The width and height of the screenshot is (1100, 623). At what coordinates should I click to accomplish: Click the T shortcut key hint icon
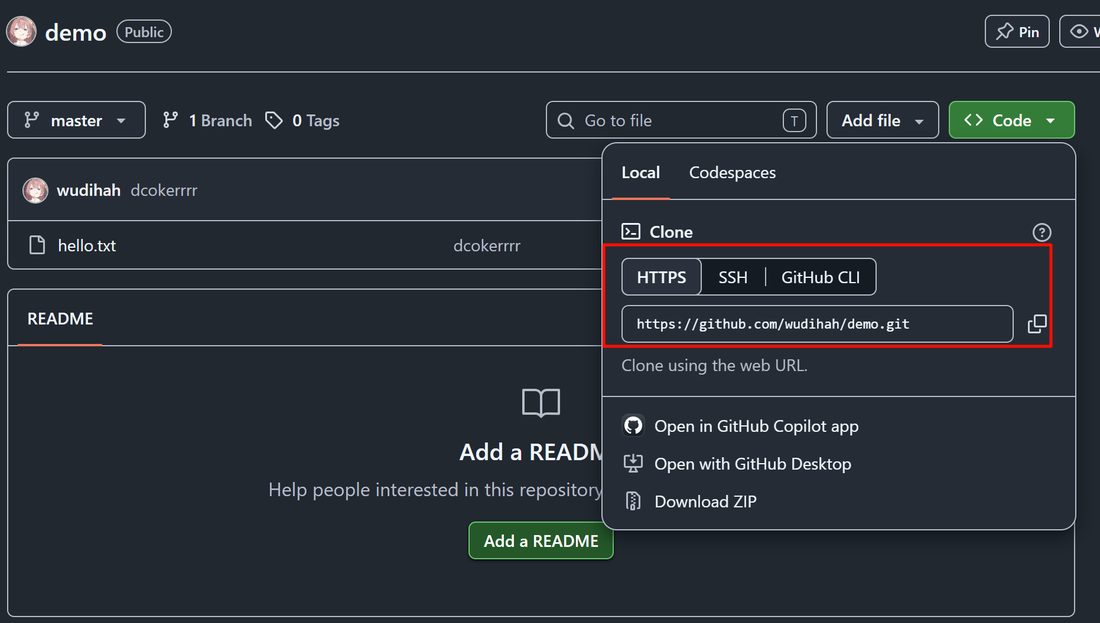click(794, 121)
